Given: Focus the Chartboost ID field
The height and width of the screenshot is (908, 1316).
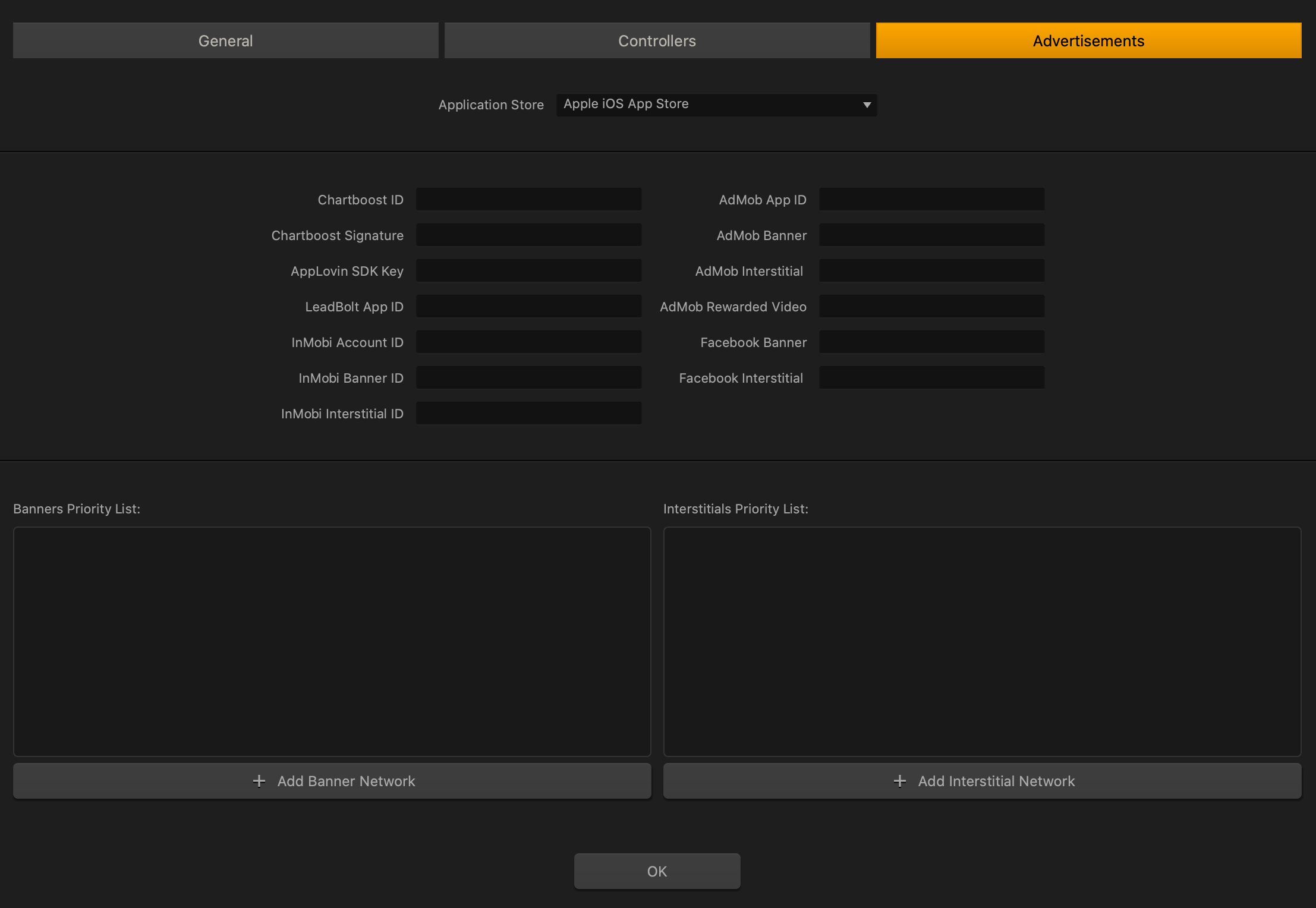Looking at the screenshot, I should point(528,200).
